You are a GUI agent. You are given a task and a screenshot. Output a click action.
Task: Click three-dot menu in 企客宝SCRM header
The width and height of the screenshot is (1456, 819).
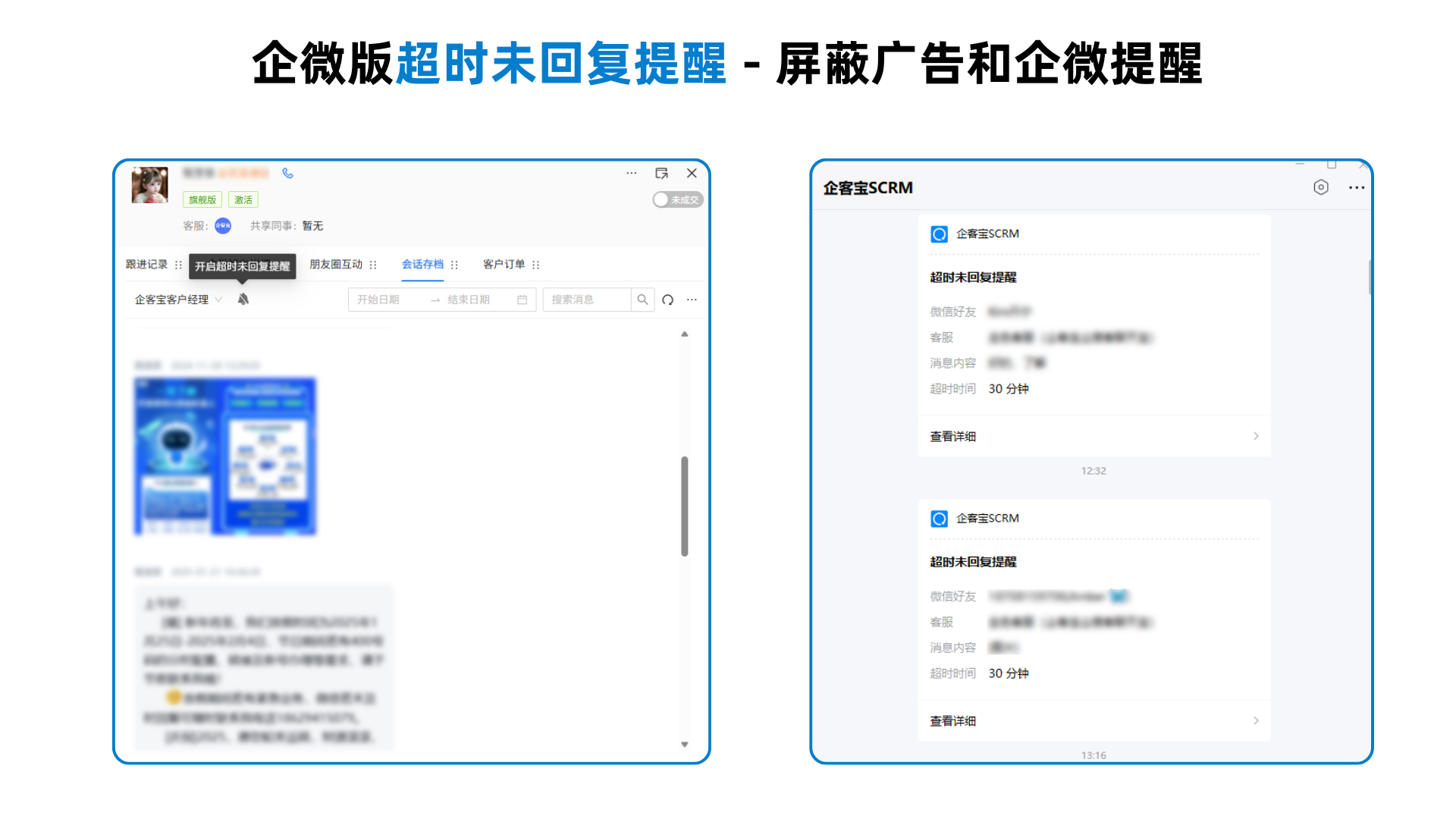click(1357, 187)
